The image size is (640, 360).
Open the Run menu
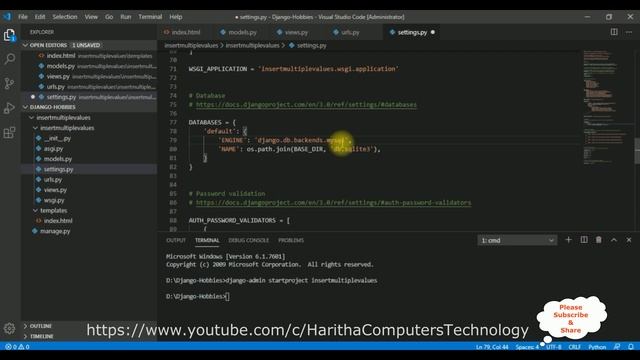coord(126,17)
